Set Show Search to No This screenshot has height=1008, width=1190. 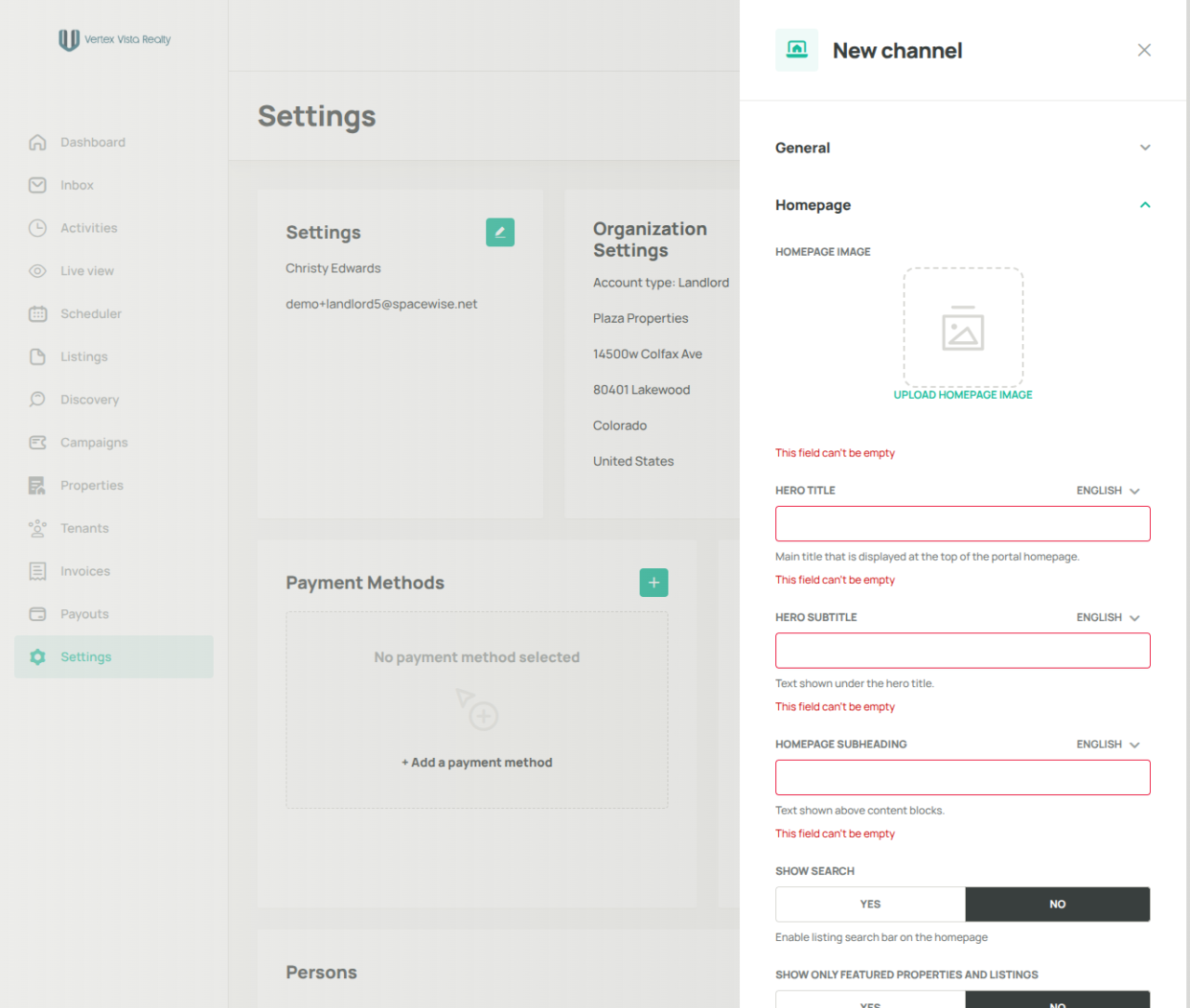pyautogui.click(x=1058, y=904)
